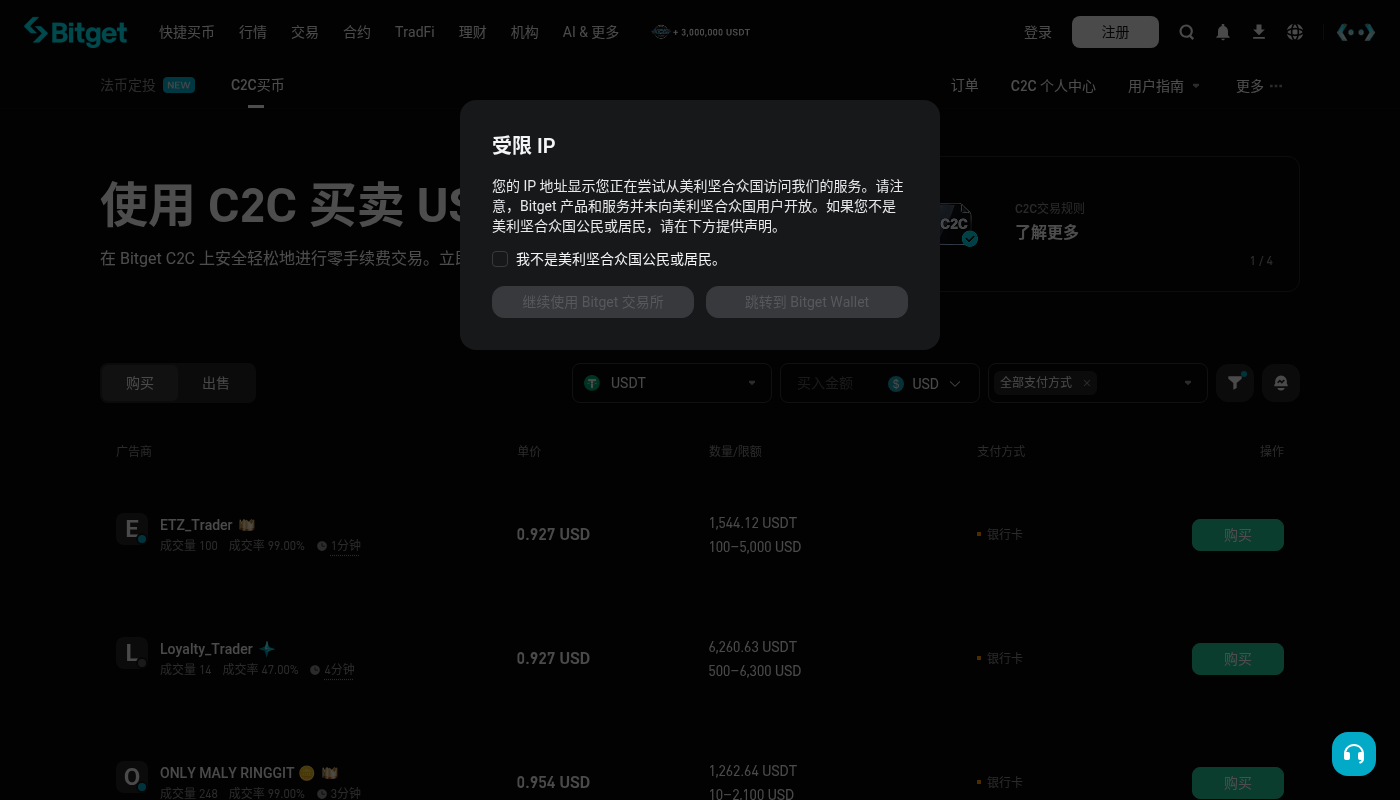Open the 订单 link
This screenshot has height=800, width=1400.
coord(965,86)
